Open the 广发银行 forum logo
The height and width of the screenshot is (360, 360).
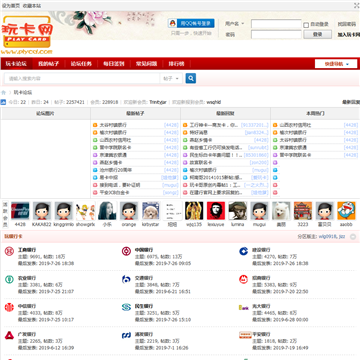pos(9,335)
